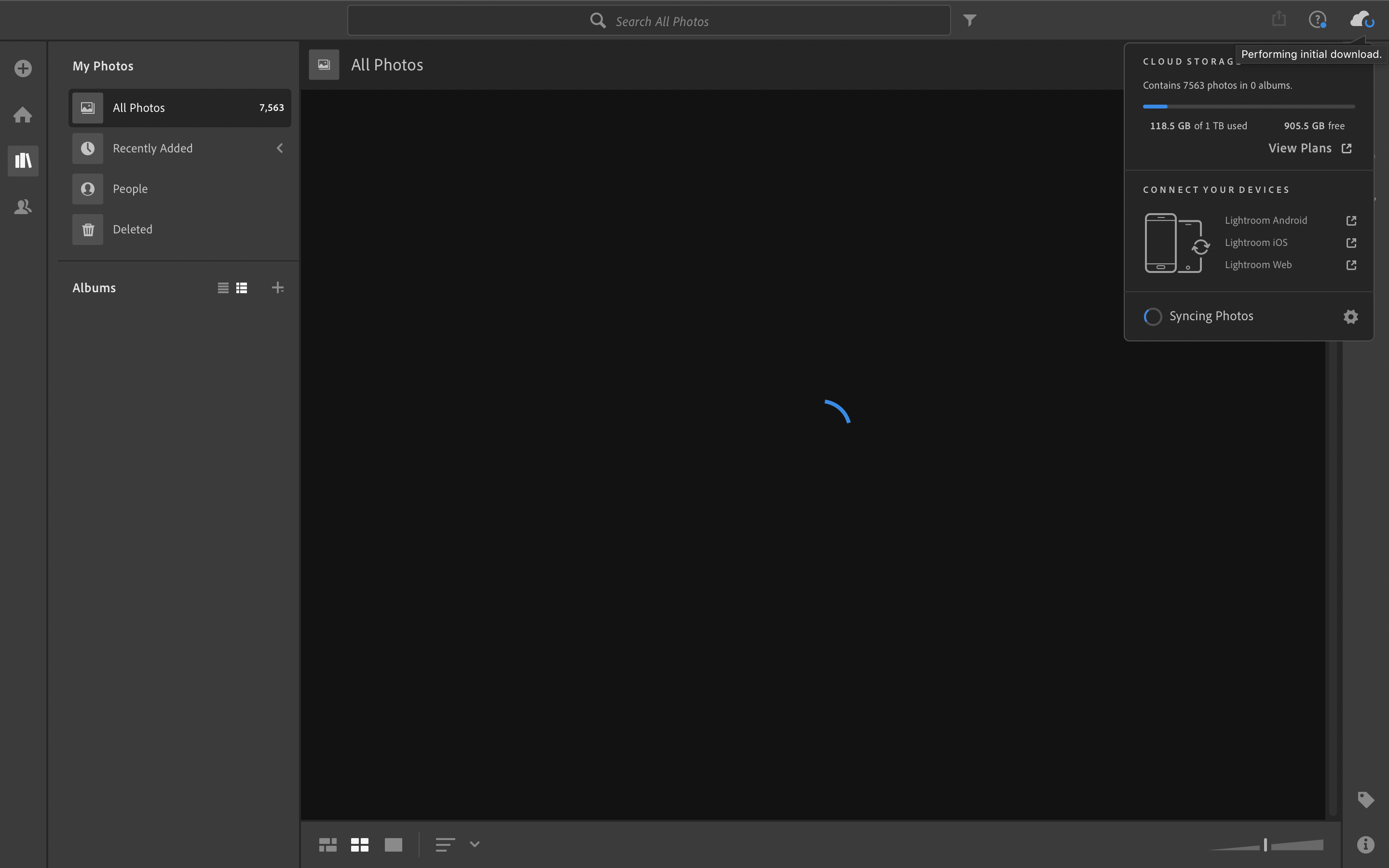The width and height of the screenshot is (1389, 868).
Task: Click the Share upload icon
Action: click(x=1278, y=19)
